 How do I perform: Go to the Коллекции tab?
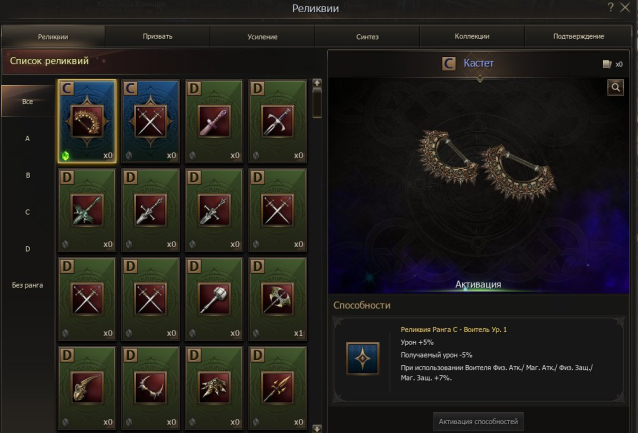[472, 36]
